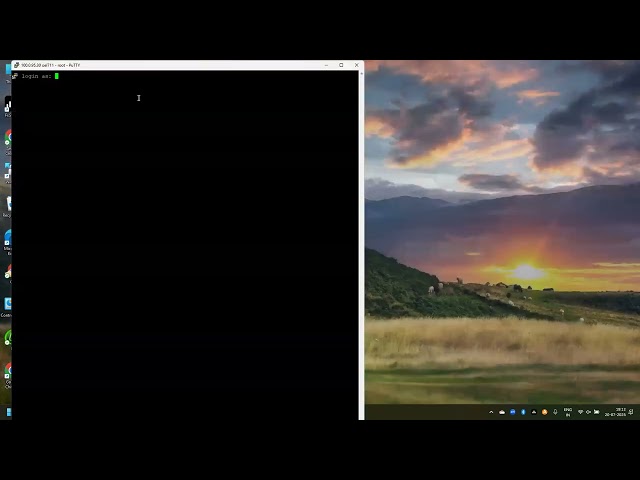The image size is (640, 480).
Task: Open the Bluetooth tray icon
Action: pos(523,412)
